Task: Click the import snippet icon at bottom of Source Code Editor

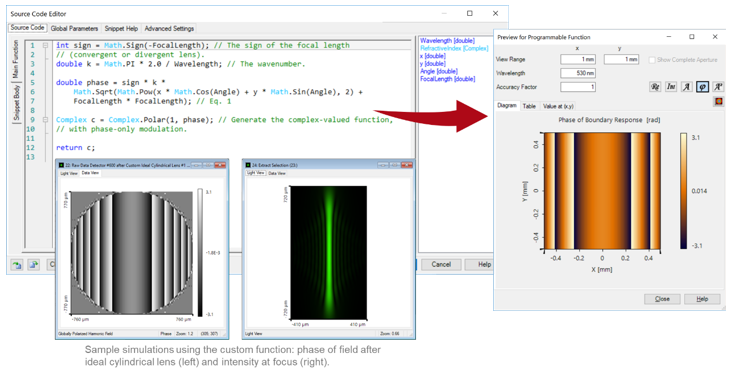Action: (17, 264)
